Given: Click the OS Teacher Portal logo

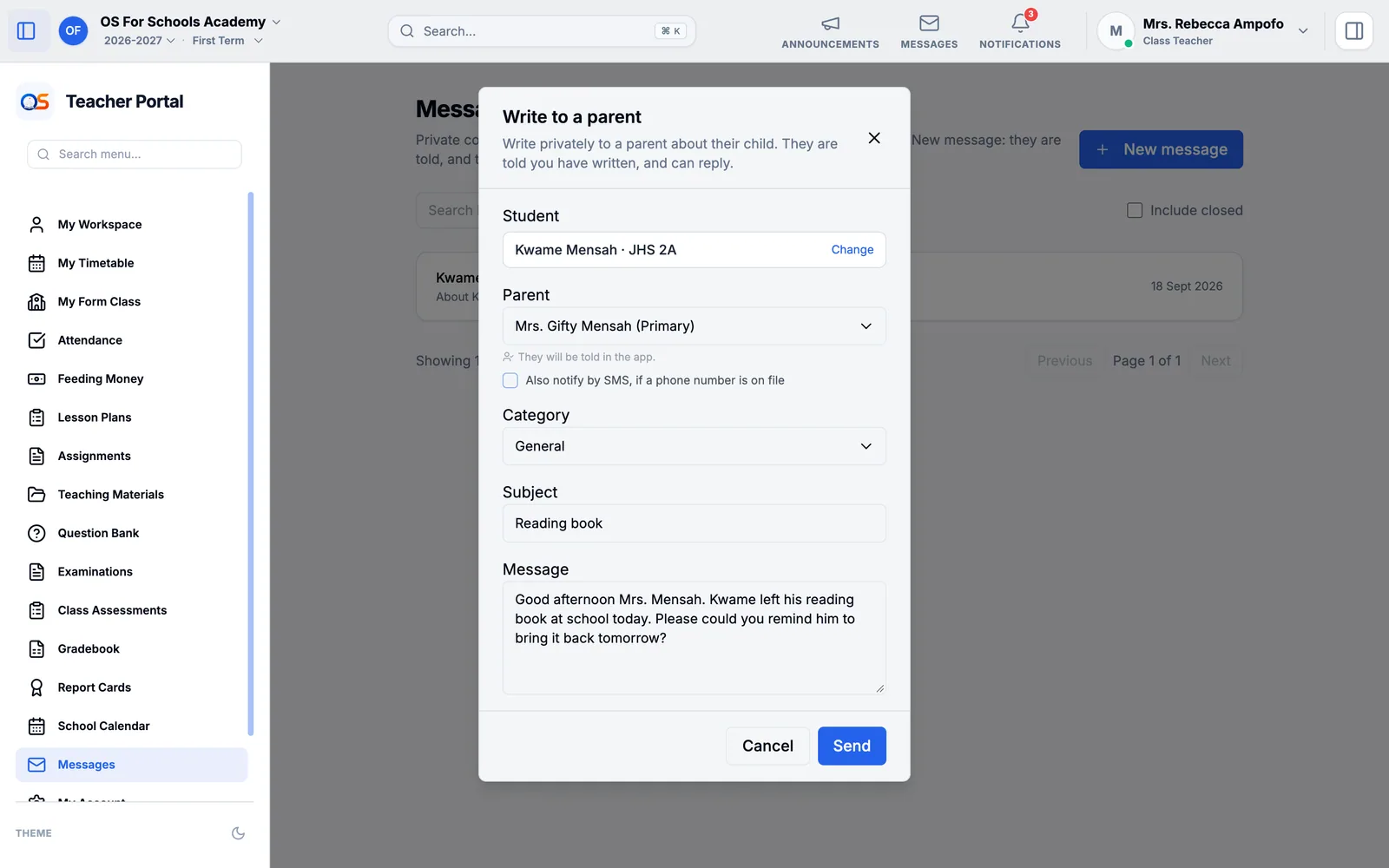Looking at the screenshot, I should (x=35, y=102).
